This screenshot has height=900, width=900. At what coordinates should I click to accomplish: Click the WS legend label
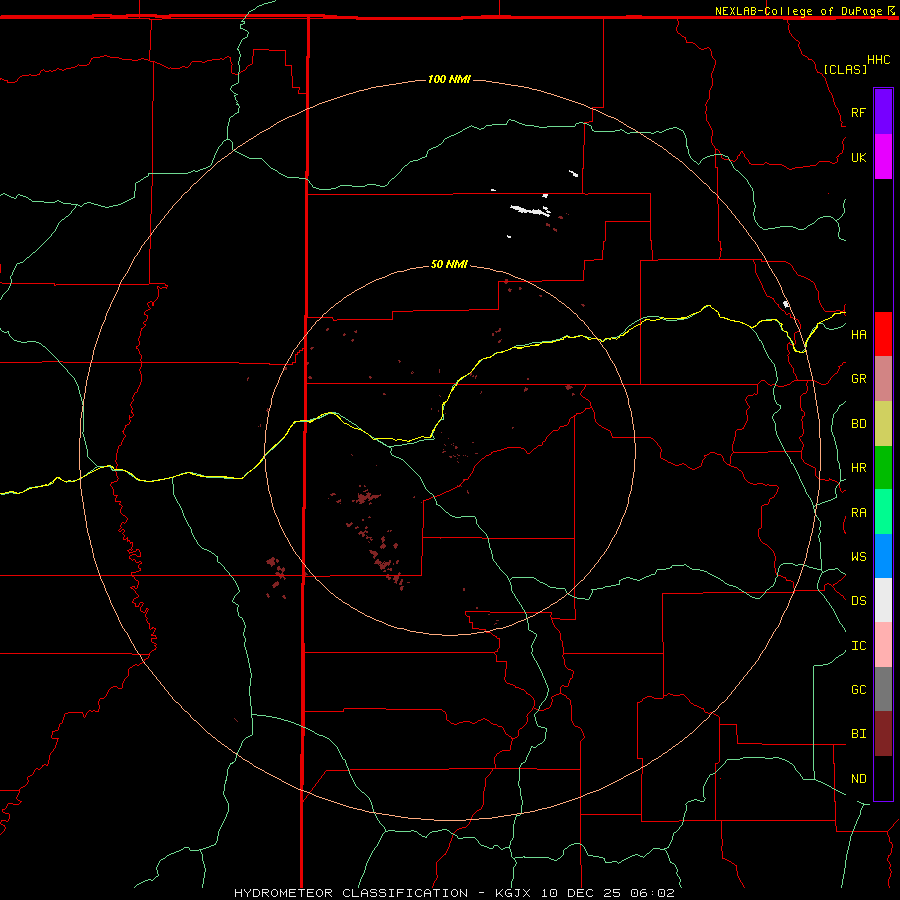click(858, 557)
